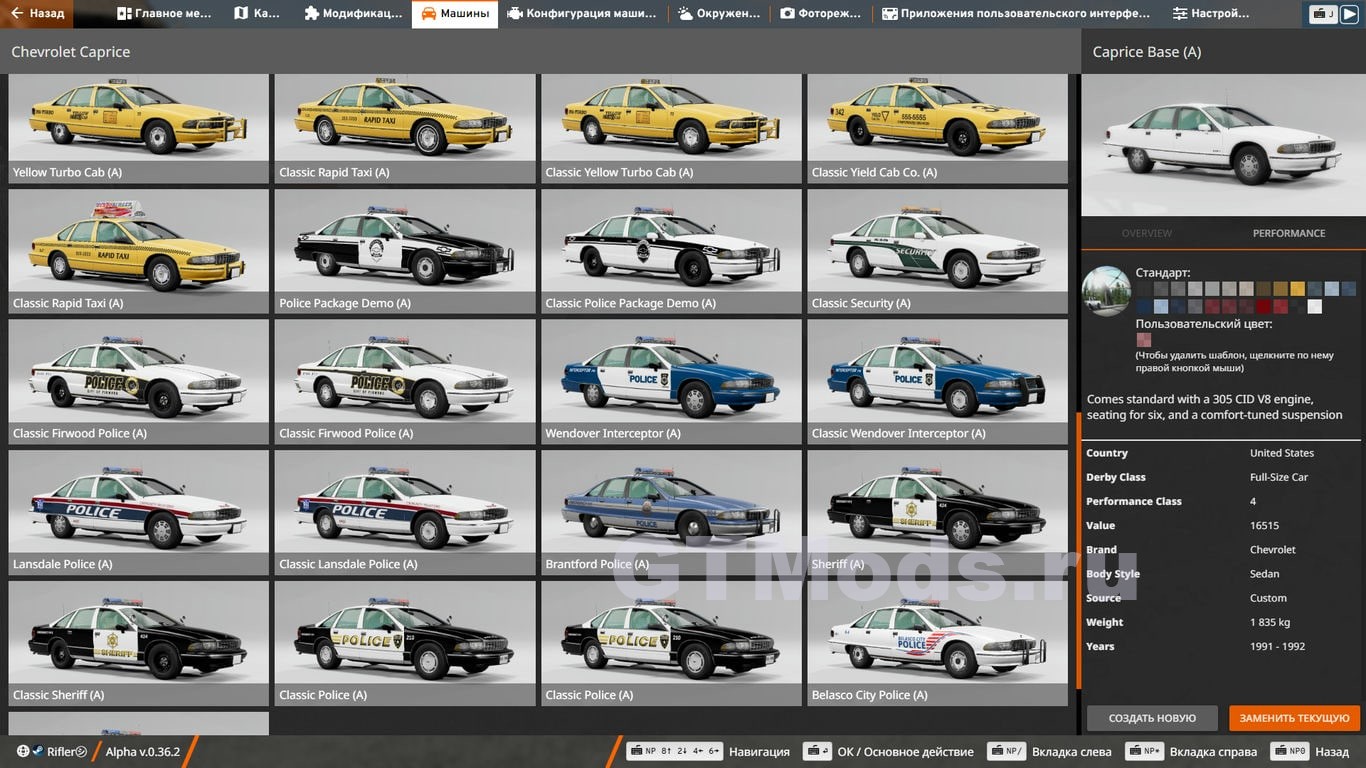This screenshot has height=768, width=1366.
Task: Click the Навигация numpad hint icon
Action: [674, 751]
